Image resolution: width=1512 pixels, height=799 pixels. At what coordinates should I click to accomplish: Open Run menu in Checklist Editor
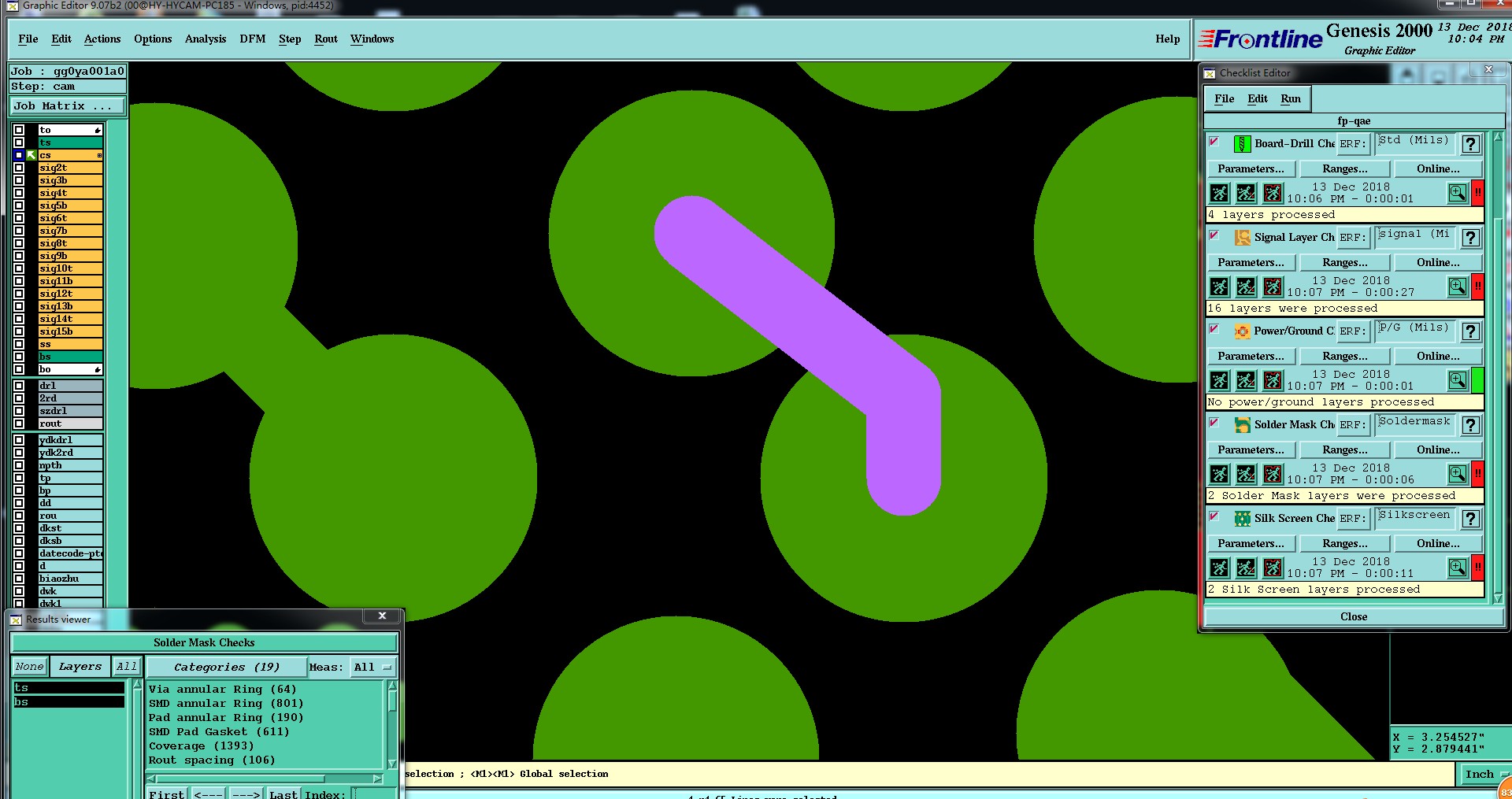click(1291, 98)
